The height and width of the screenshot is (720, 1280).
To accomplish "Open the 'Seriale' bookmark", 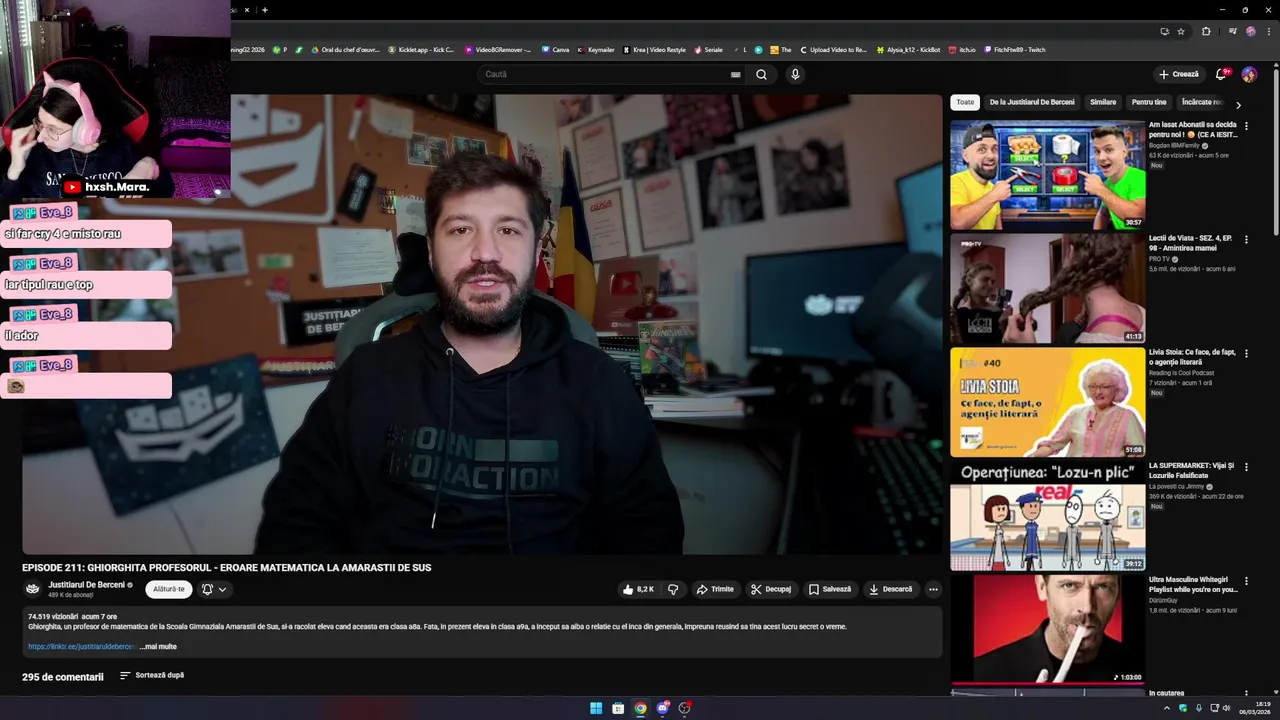I will click(x=708, y=49).
